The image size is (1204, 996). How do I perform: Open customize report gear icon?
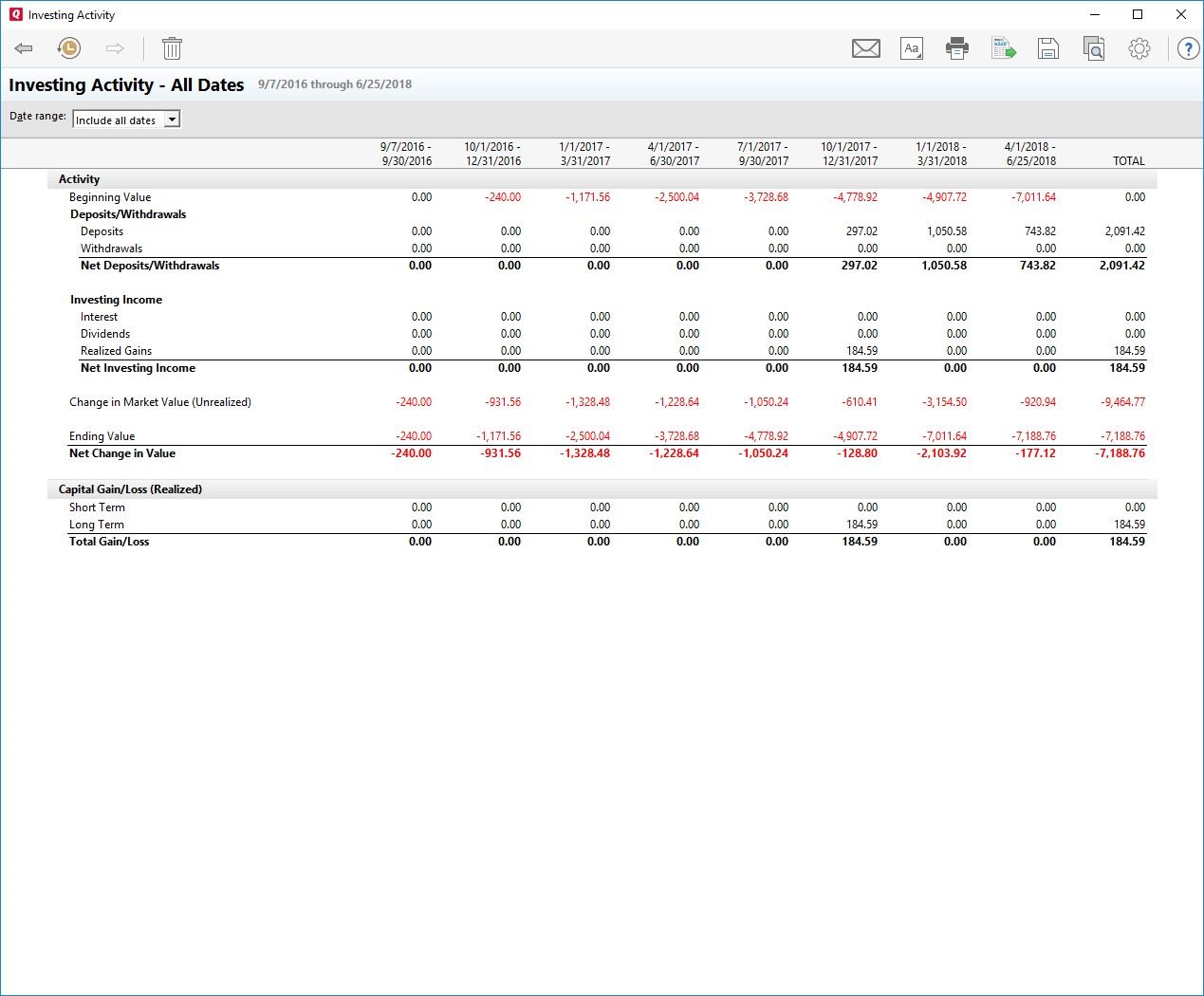(x=1139, y=48)
